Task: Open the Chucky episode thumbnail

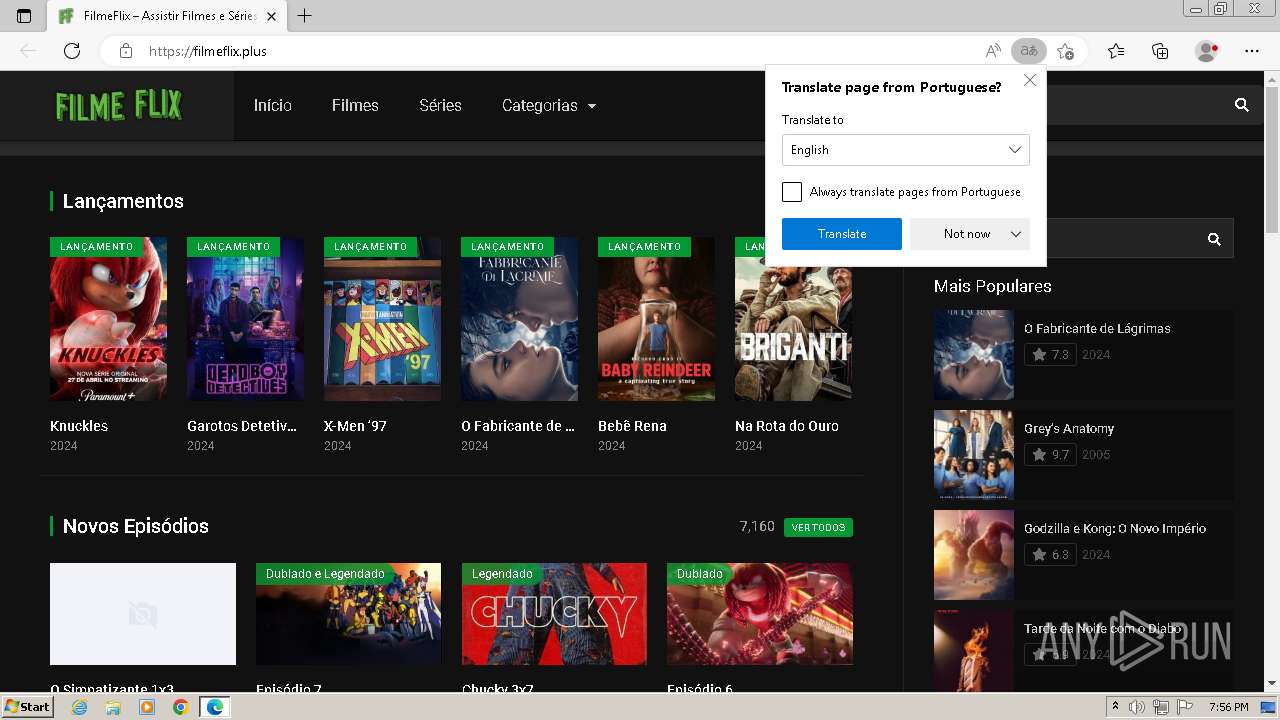Action: point(554,614)
